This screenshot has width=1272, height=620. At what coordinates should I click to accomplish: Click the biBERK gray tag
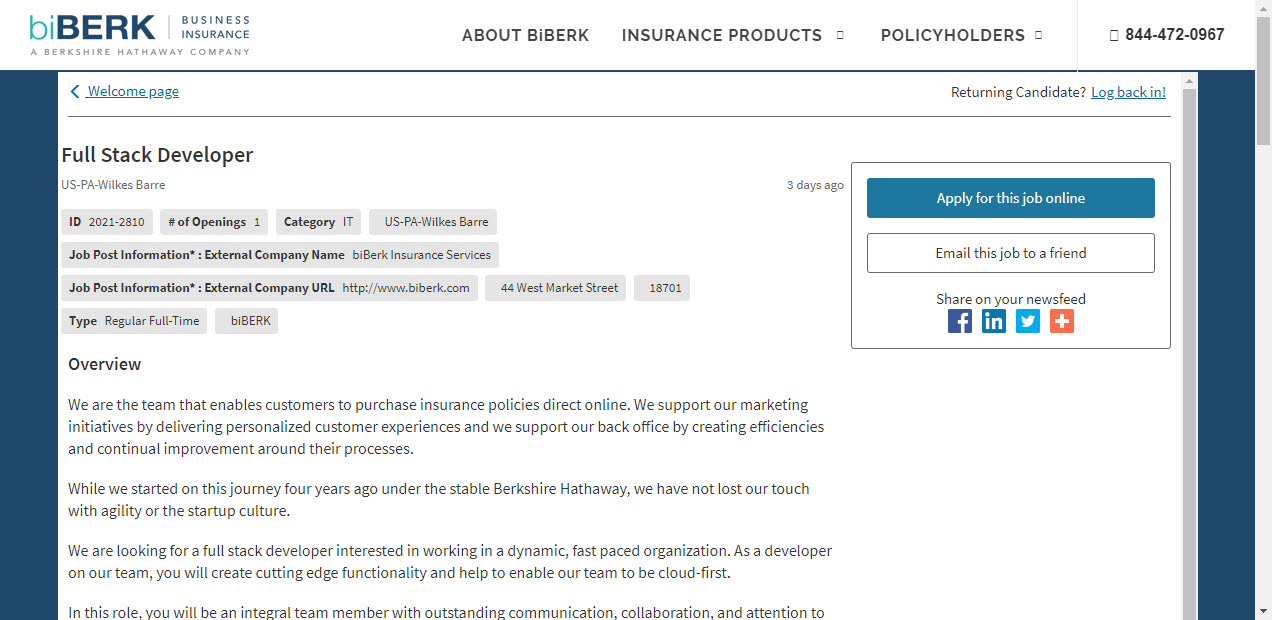point(246,321)
